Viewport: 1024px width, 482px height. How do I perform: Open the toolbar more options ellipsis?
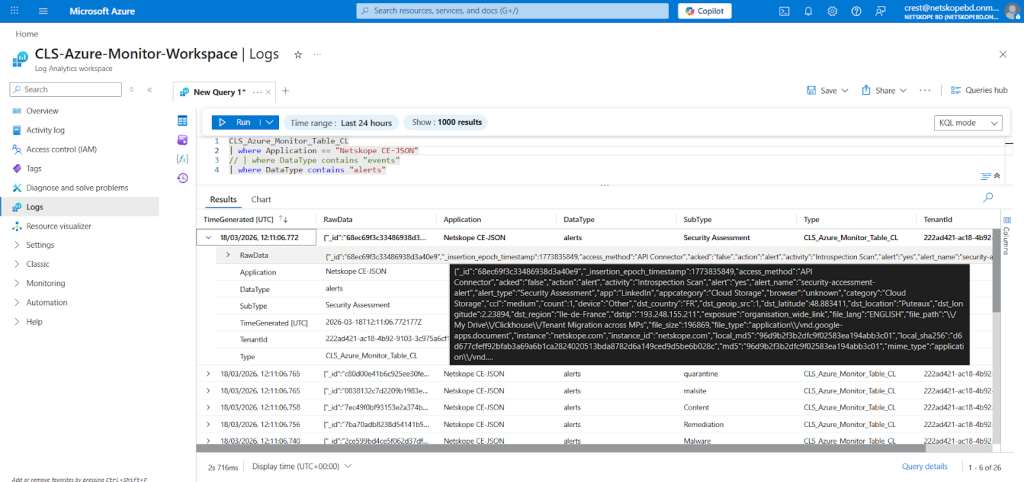(x=925, y=90)
